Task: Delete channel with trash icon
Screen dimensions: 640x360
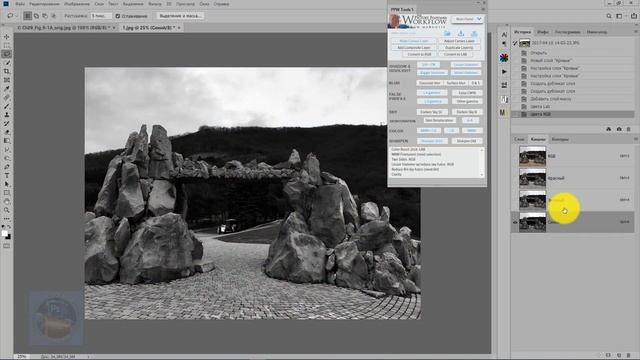Action: (x=629, y=356)
